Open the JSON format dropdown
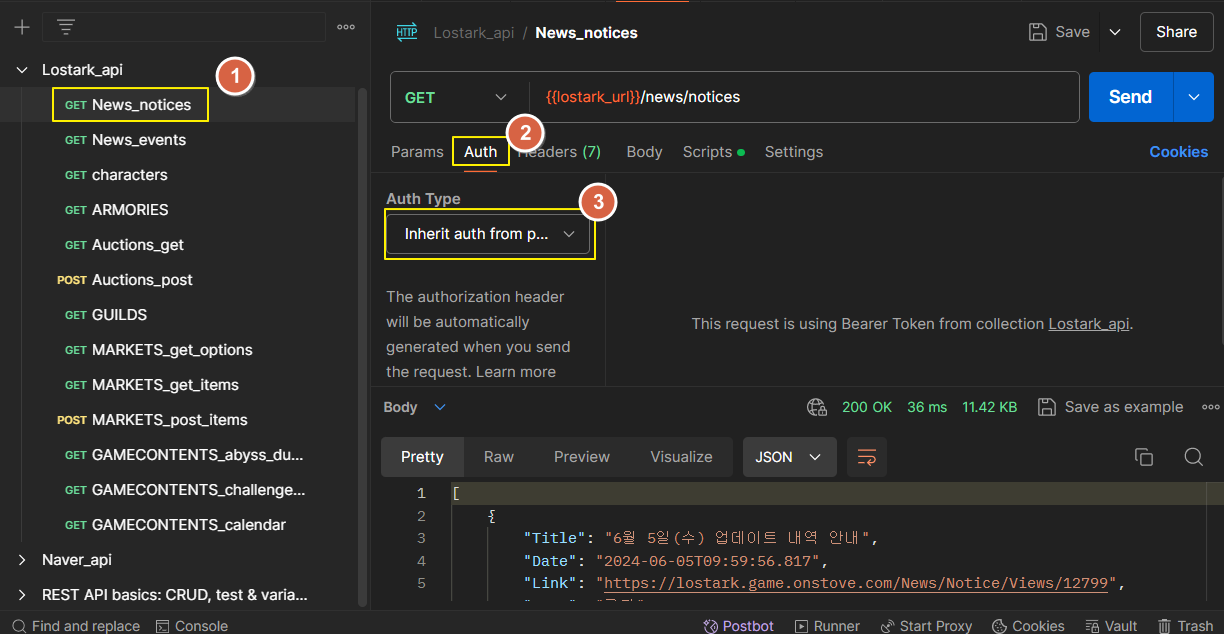1224x634 pixels. click(789, 457)
